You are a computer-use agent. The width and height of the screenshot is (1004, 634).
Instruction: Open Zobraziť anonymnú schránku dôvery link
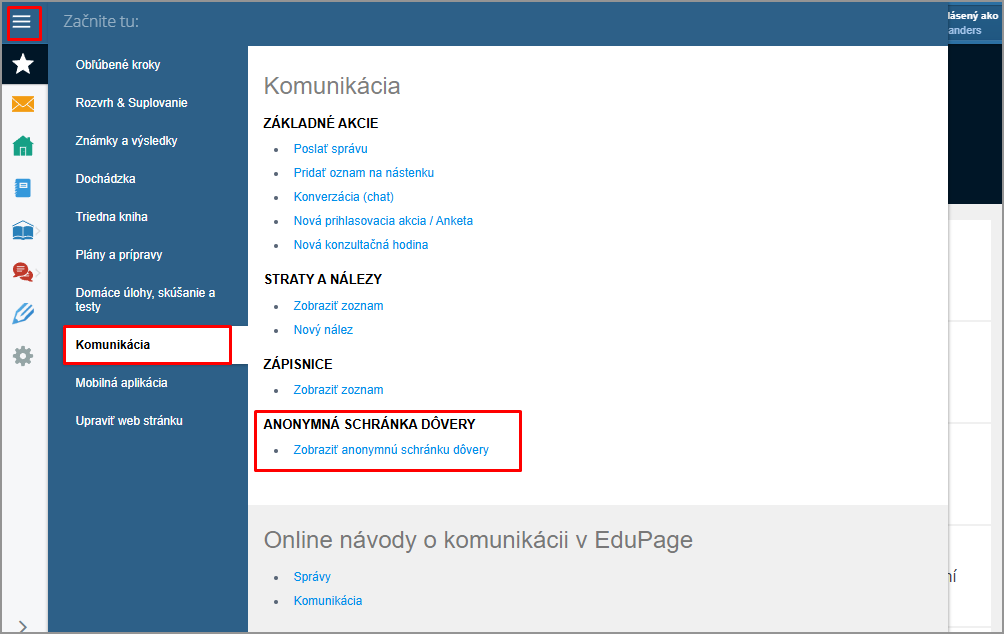point(391,450)
